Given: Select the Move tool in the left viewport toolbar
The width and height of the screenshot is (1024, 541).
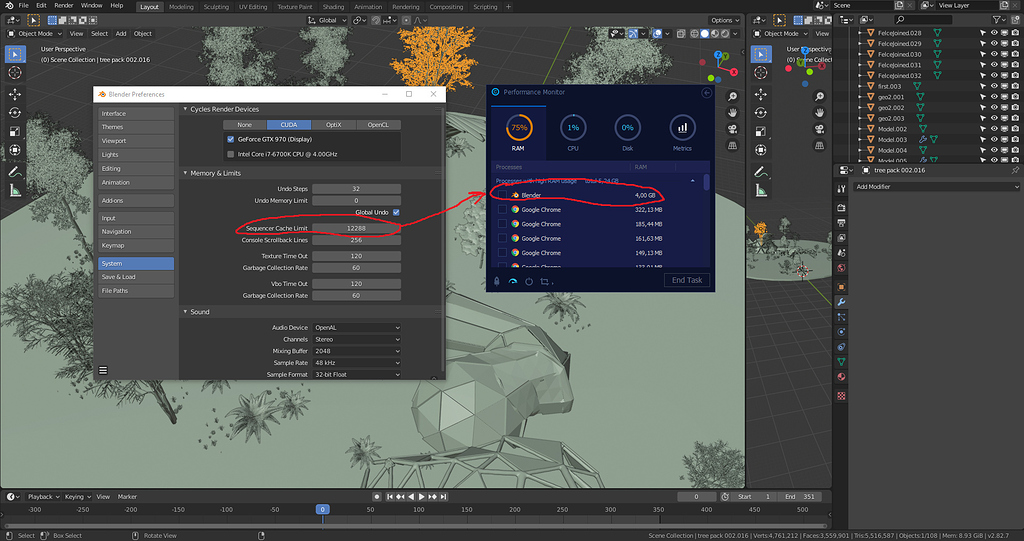Looking at the screenshot, I should (14, 94).
